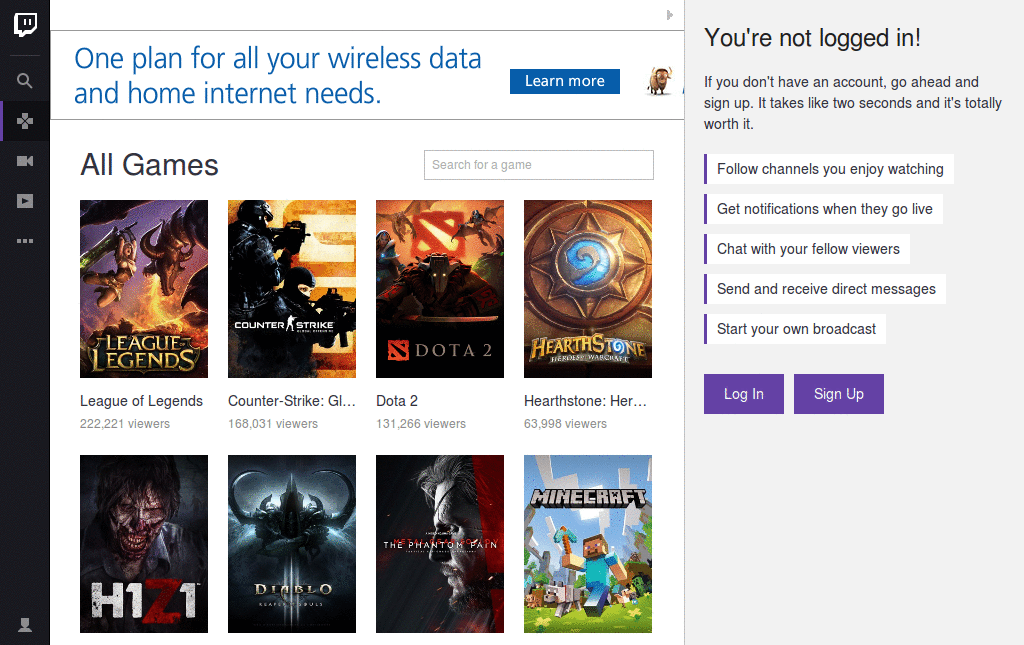
Task: Open Counter-Strike box art thumbnail
Action: tap(292, 289)
